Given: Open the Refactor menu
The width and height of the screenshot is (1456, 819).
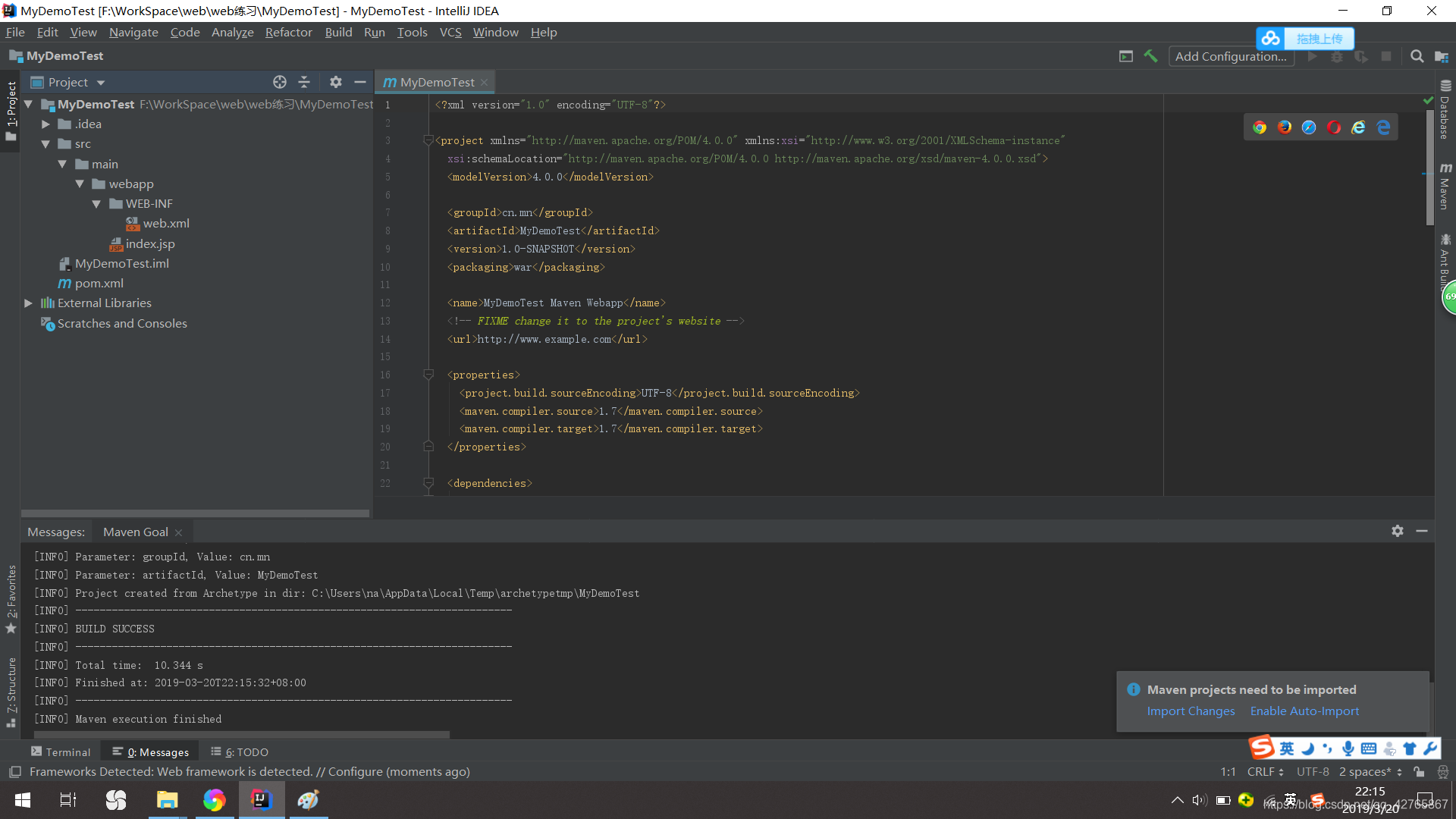Looking at the screenshot, I should click(288, 32).
